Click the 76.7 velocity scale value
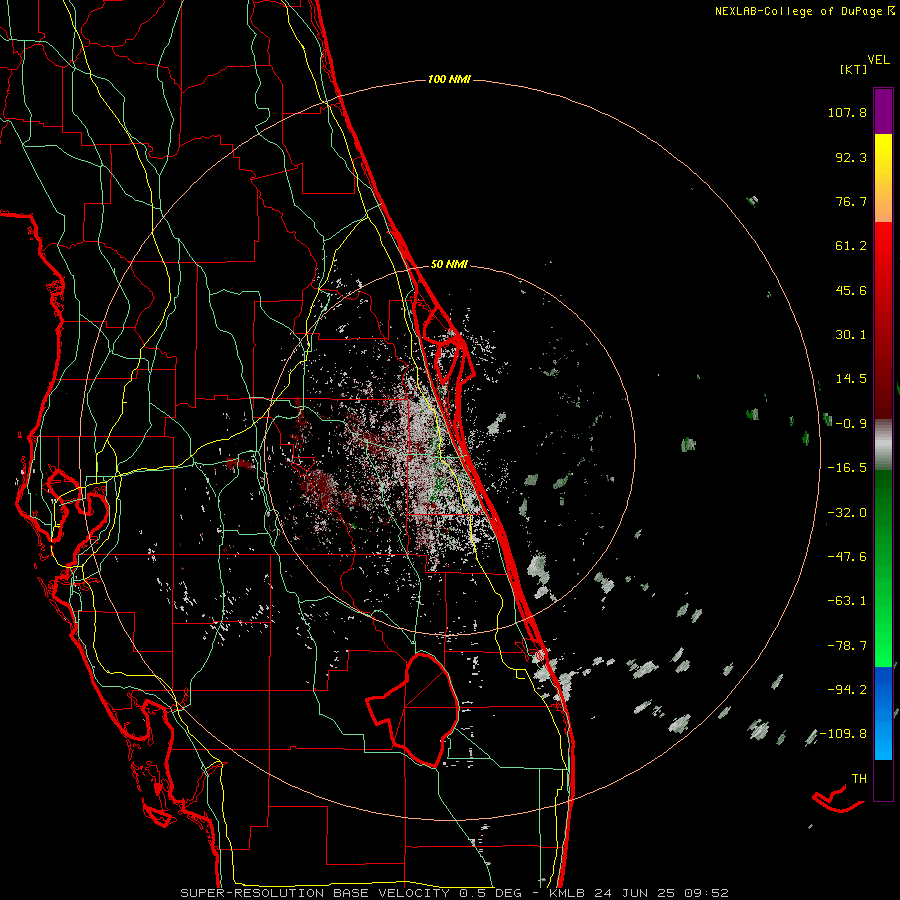Image resolution: width=900 pixels, height=900 pixels. [851, 201]
